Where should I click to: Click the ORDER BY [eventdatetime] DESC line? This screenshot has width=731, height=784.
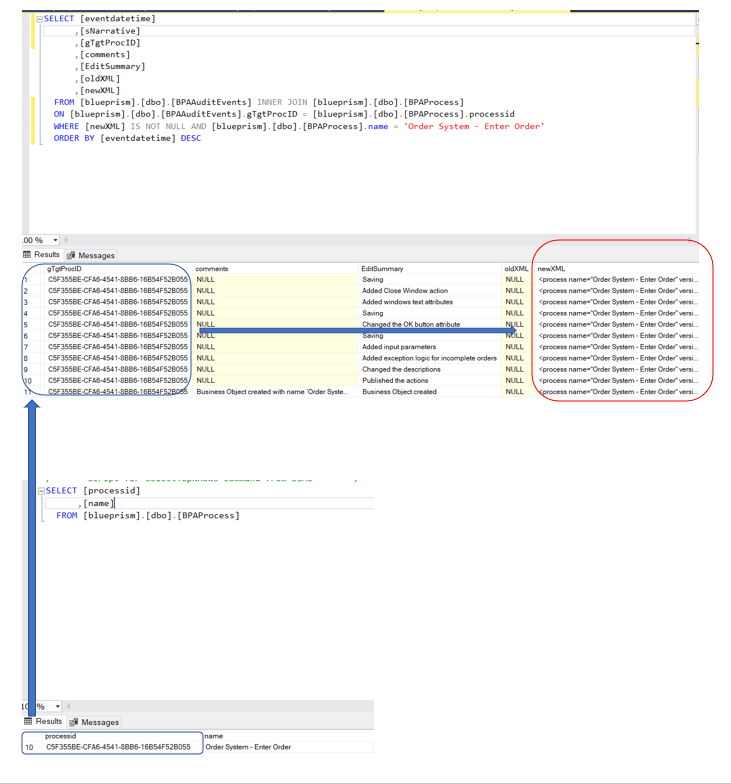[127, 138]
